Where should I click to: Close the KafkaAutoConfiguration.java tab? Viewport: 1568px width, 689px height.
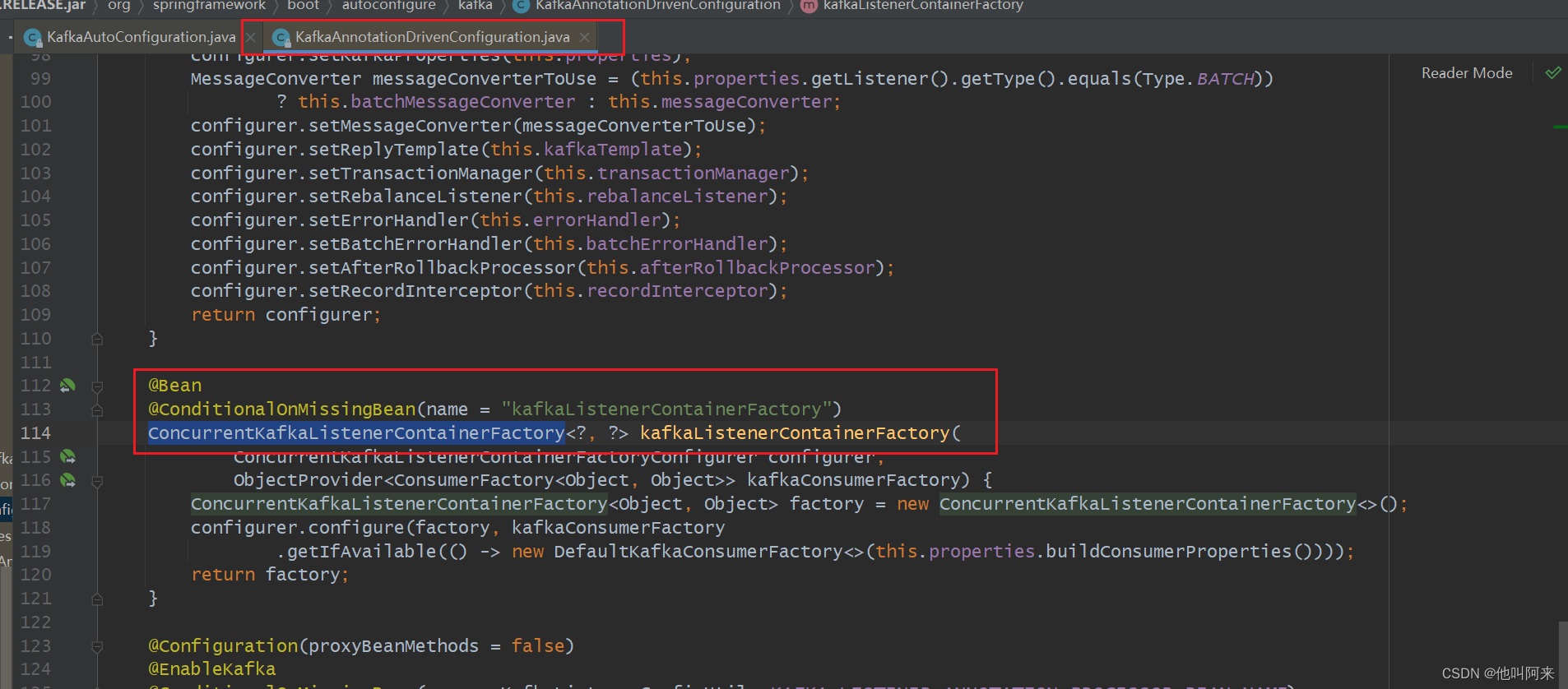point(251,37)
